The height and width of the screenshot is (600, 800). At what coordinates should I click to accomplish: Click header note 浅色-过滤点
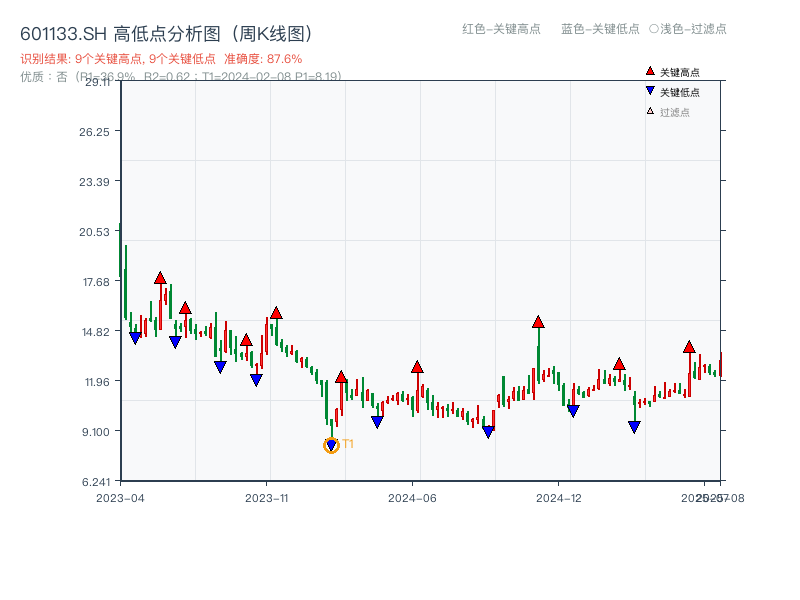[688, 29]
